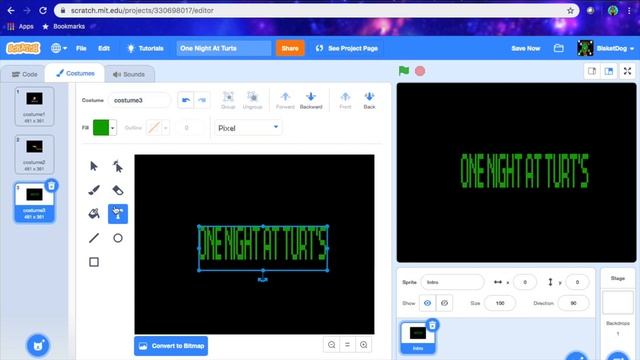Open the Edit menu
The width and height of the screenshot is (640, 360).
tap(104, 48)
